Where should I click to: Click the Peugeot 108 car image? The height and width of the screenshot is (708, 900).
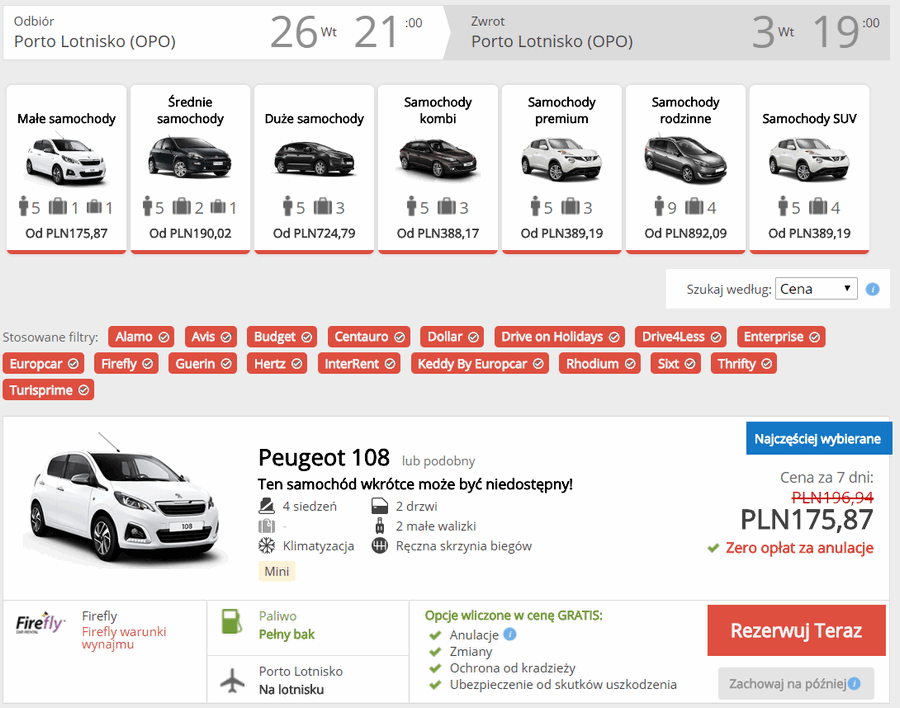coord(125,498)
